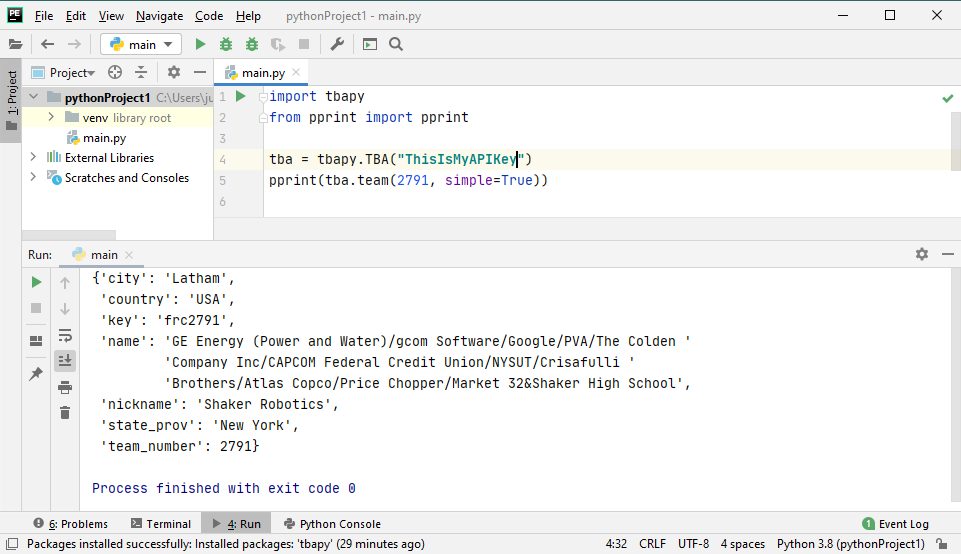Pin the run tab with pin icon
Screen dimensions: 961x554
[36, 373]
